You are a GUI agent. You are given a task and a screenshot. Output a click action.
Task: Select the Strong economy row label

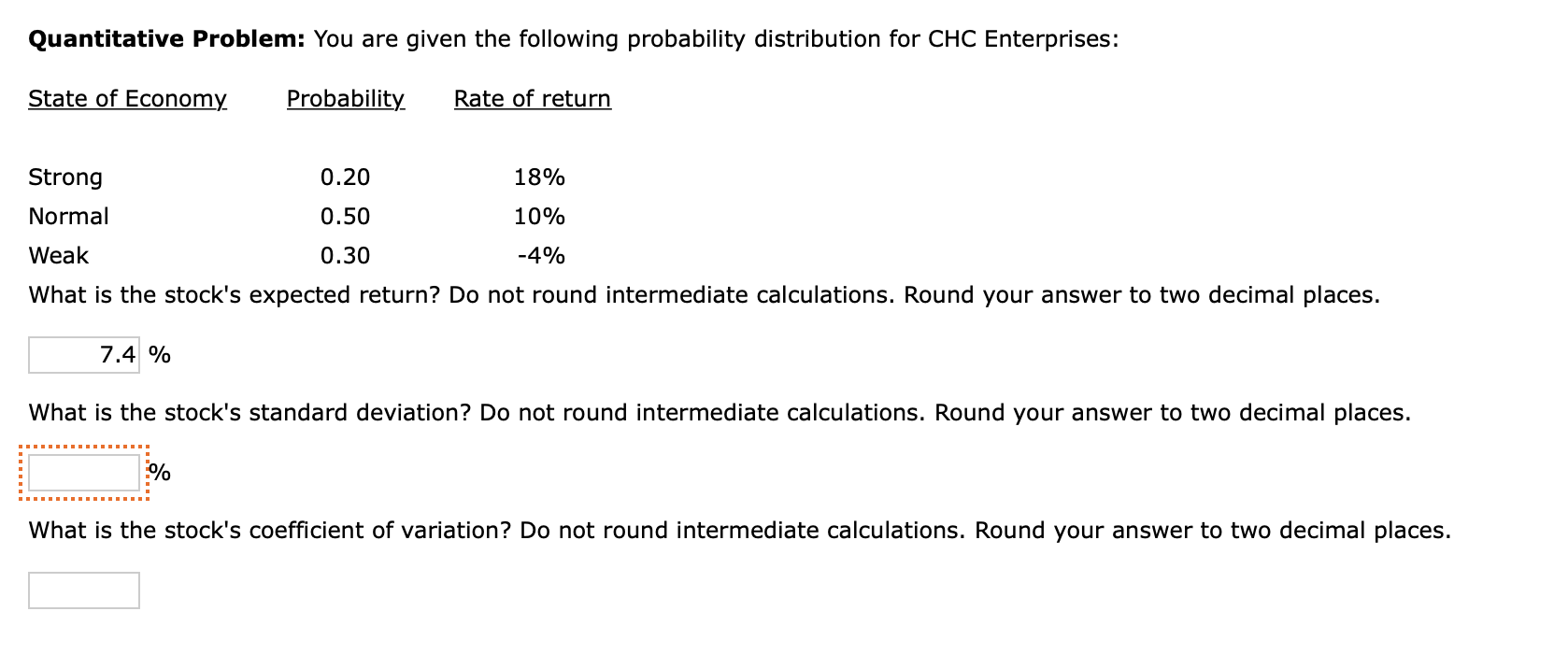tap(65, 177)
